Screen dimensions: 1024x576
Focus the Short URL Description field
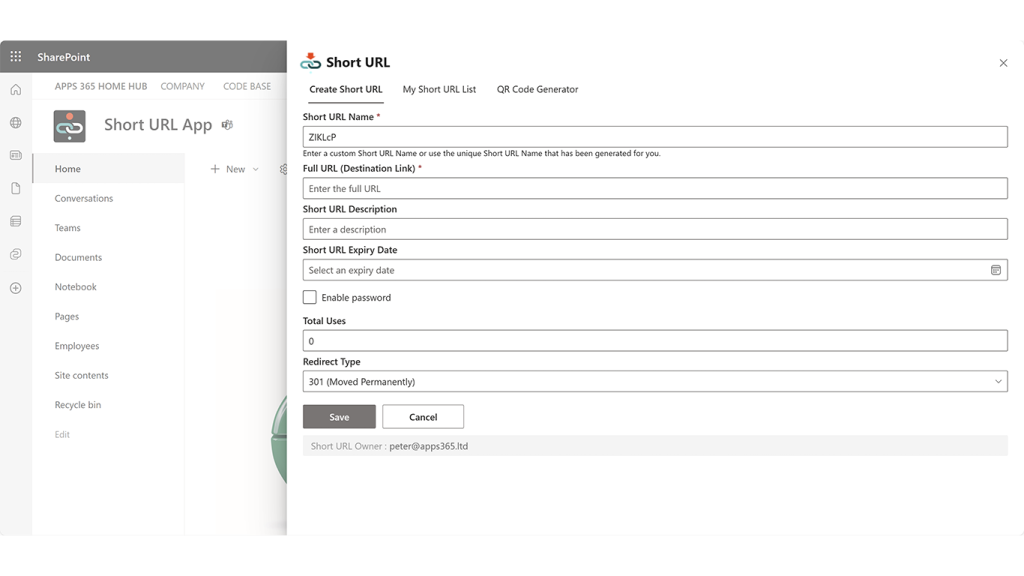655,229
